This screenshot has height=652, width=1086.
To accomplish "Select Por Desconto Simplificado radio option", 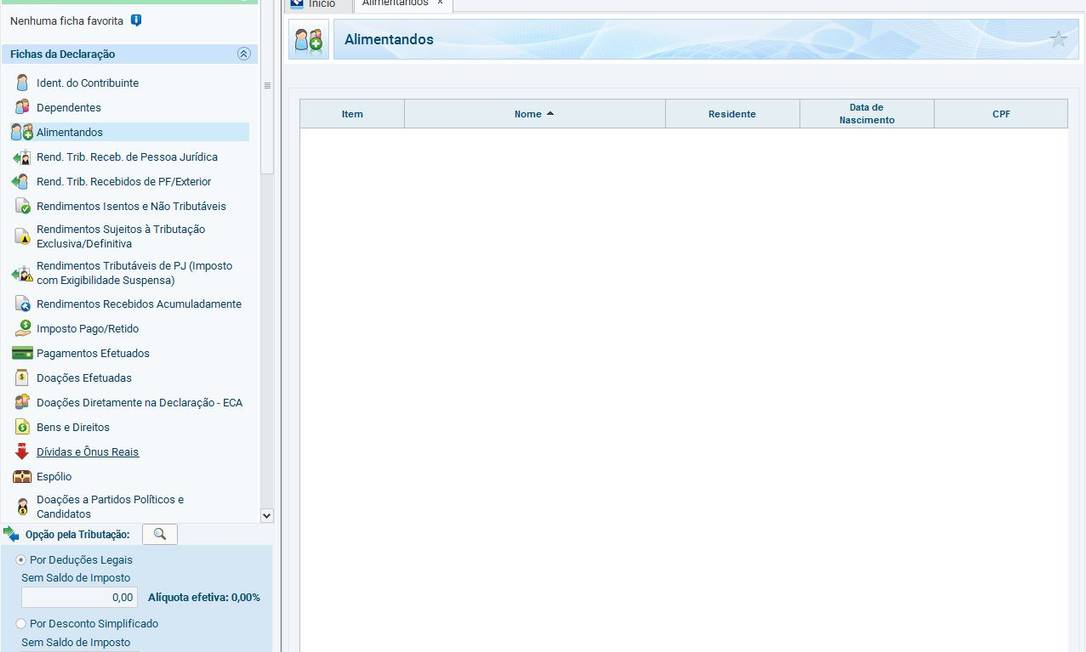I will pyautogui.click(x=21, y=624).
